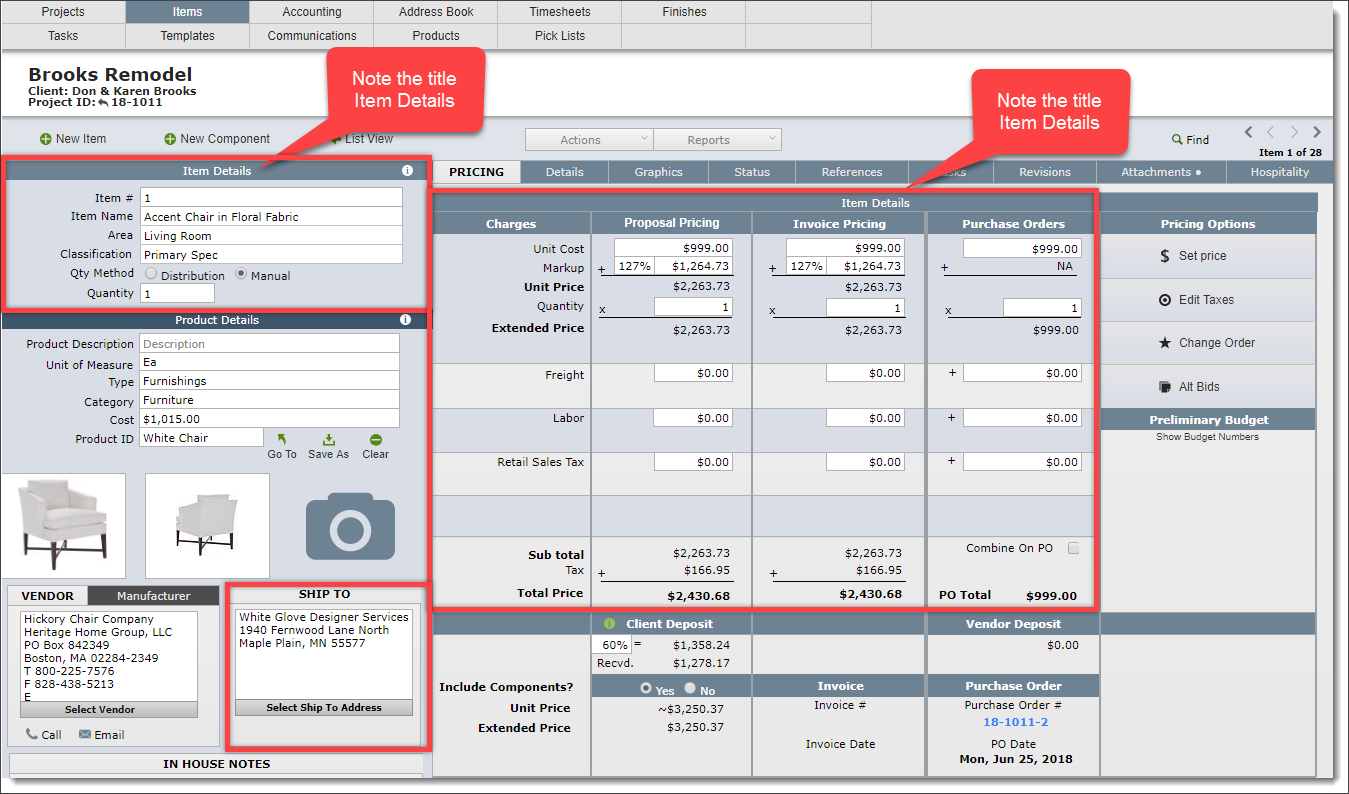Click the New Component plus icon
This screenshot has height=794, width=1349.
(x=170, y=139)
